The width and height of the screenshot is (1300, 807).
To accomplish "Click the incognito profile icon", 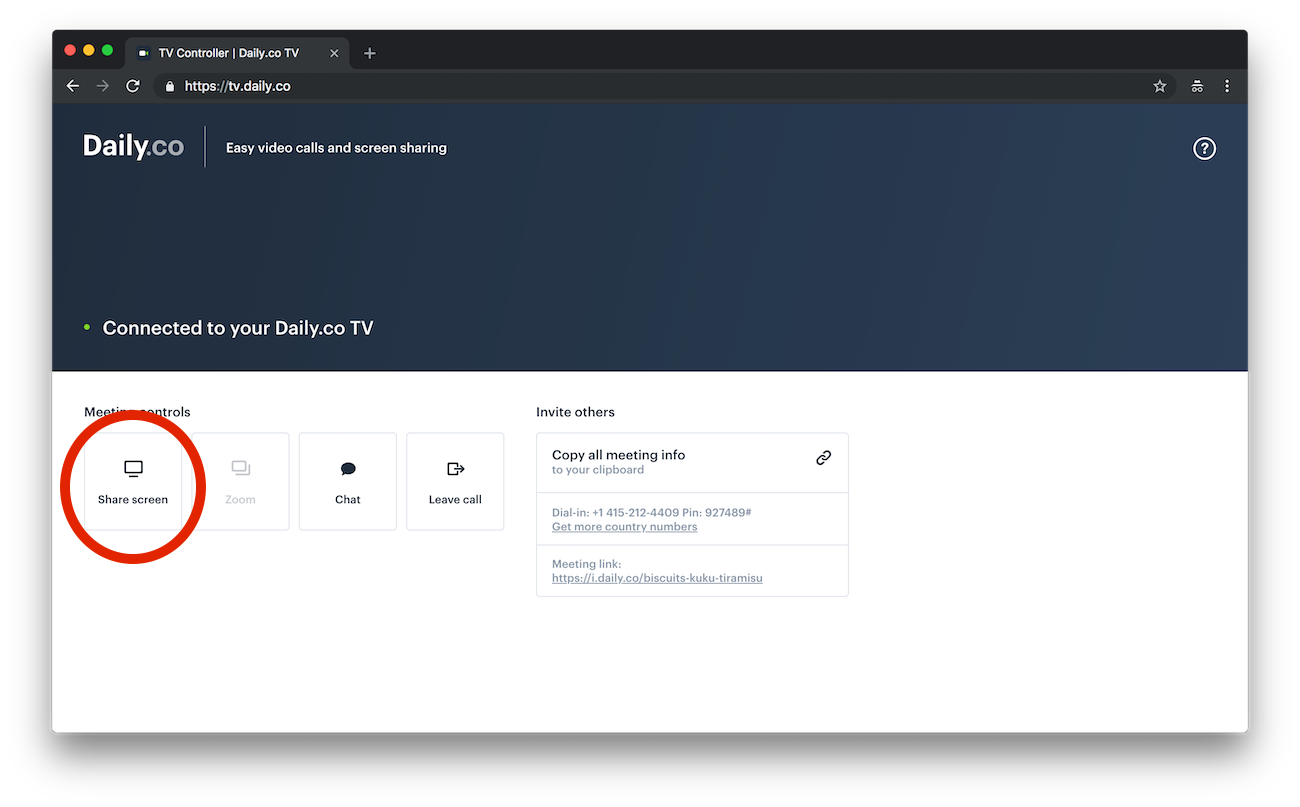I will pyautogui.click(x=1197, y=86).
